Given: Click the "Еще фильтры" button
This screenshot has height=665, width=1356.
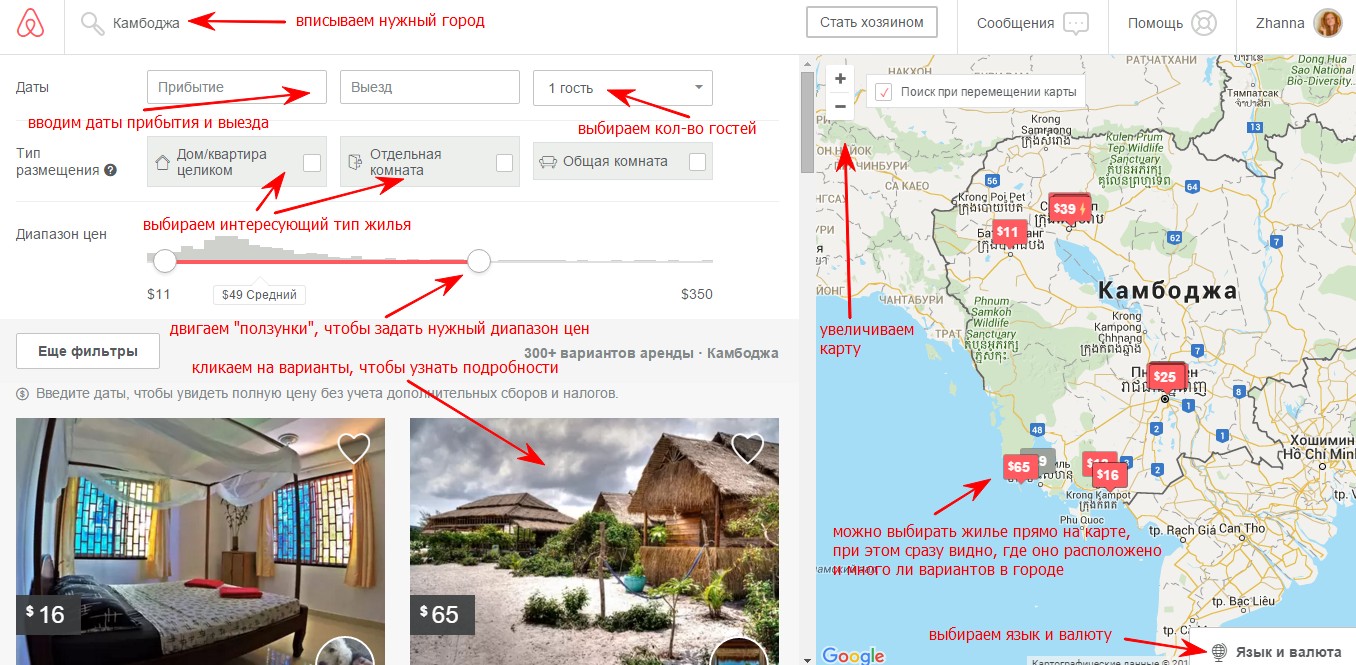Looking at the screenshot, I should (x=88, y=352).
